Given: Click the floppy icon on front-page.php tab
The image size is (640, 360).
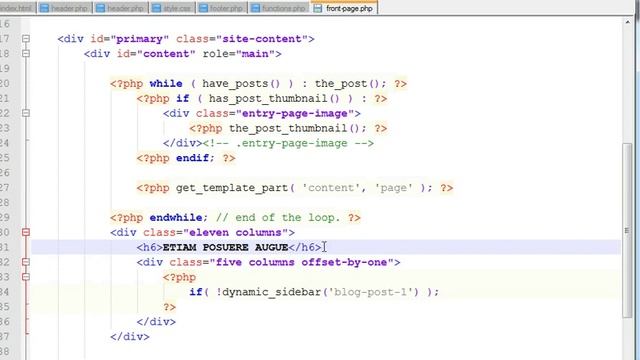Looking at the screenshot, I should point(318,8).
